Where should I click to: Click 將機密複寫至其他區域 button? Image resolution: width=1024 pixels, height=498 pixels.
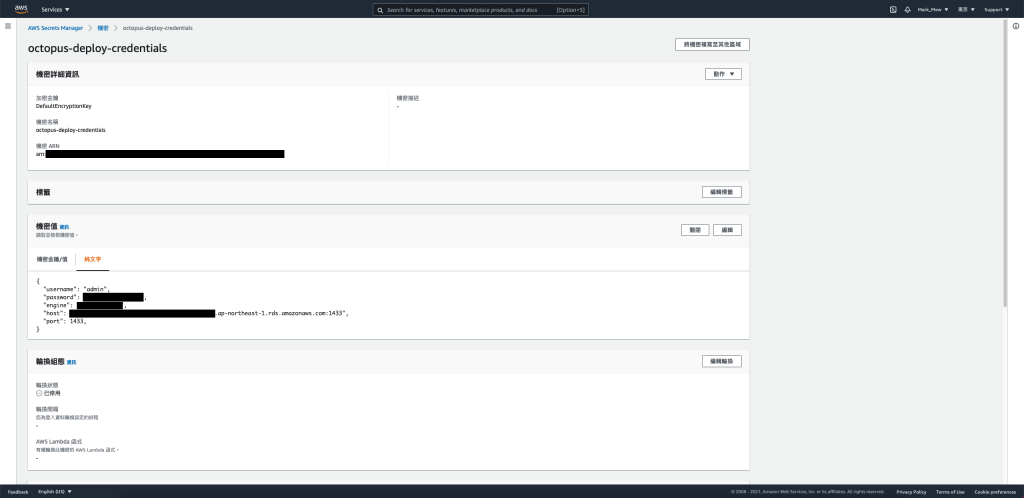[x=712, y=44]
